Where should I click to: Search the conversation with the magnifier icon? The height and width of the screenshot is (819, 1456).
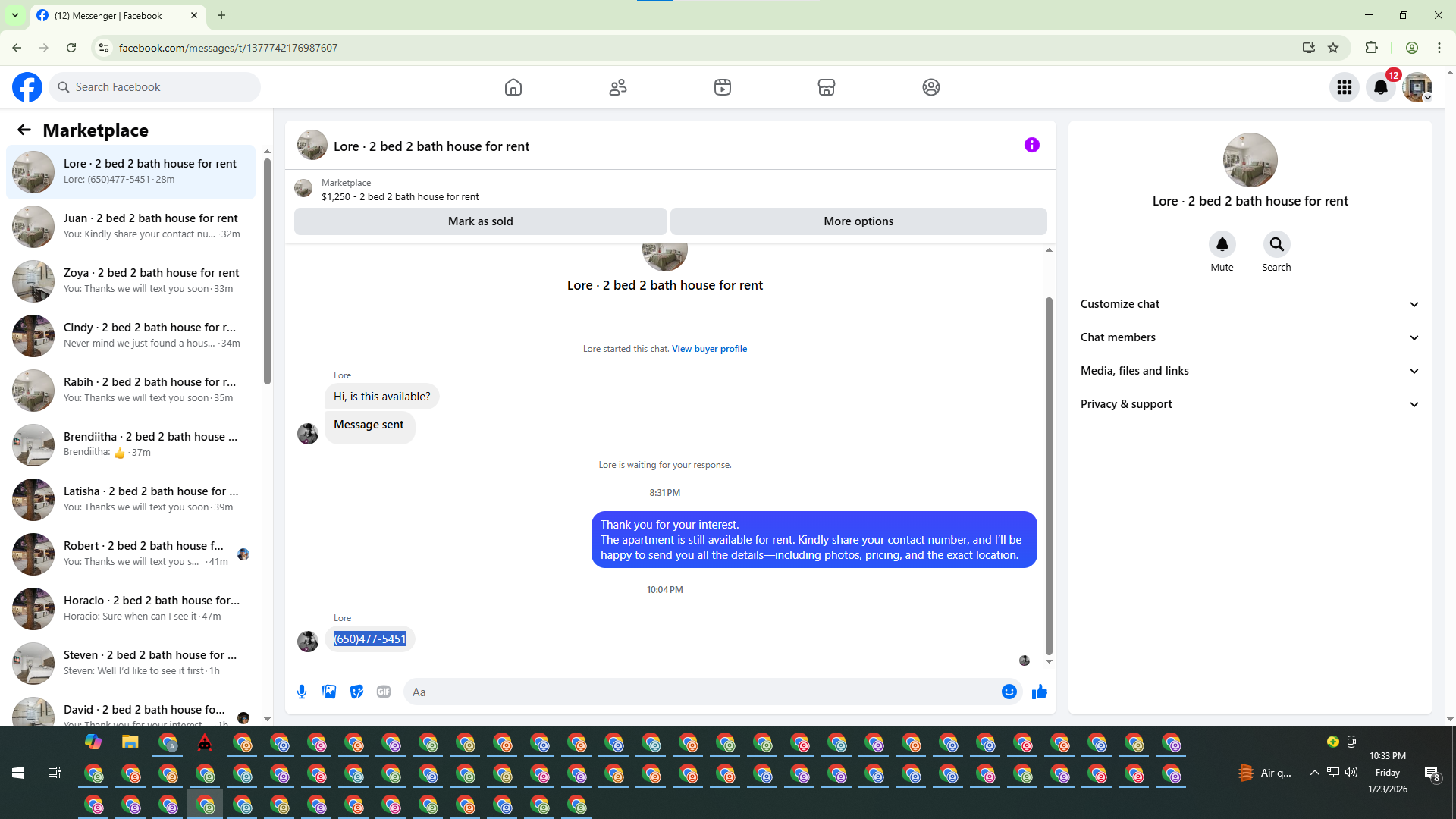click(1276, 244)
